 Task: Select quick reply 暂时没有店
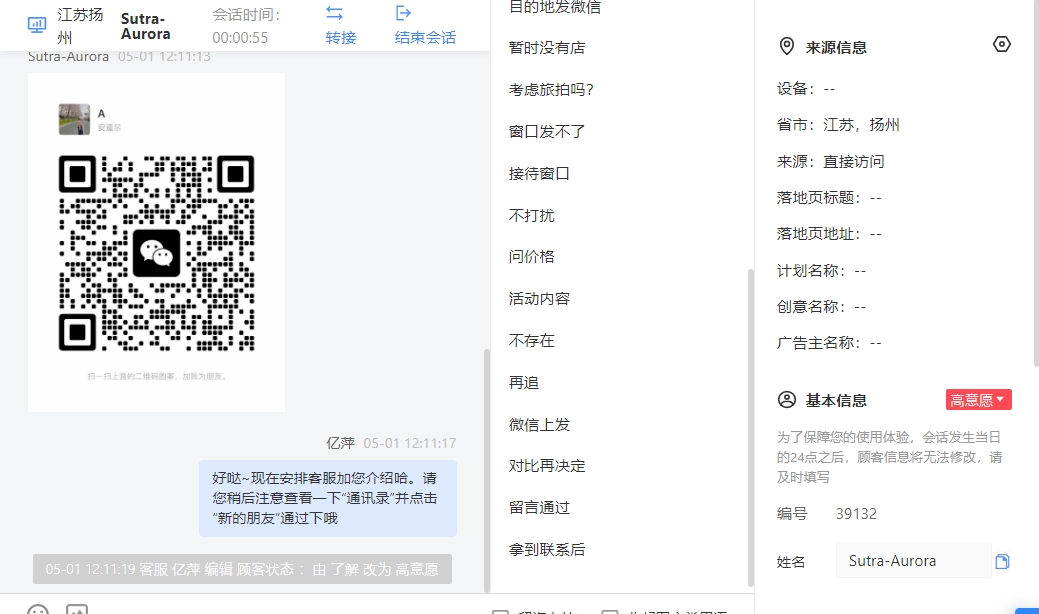coord(547,48)
